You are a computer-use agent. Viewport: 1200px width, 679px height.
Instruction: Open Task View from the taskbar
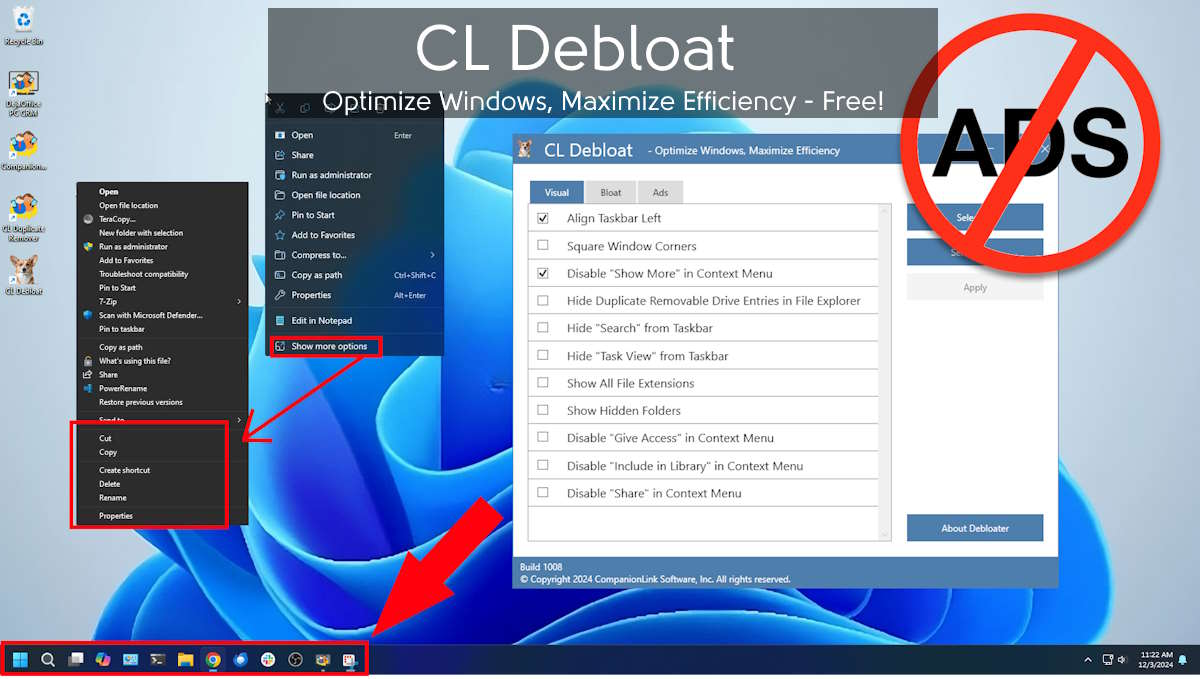pyautogui.click(x=75, y=659)
